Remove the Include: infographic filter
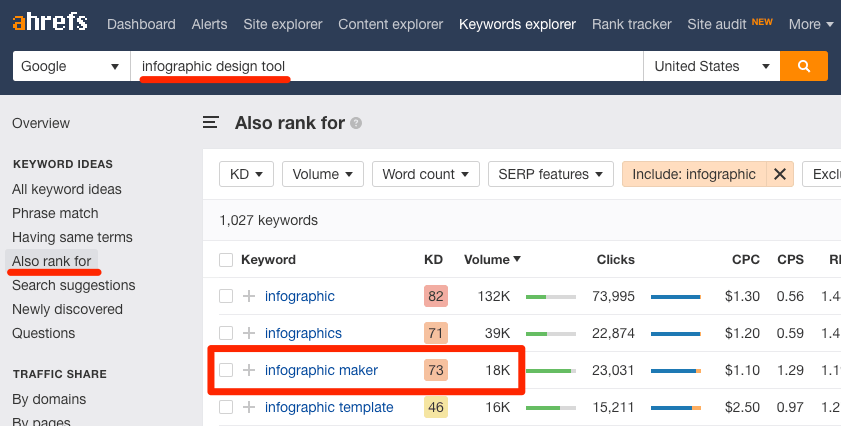Screen dimensions: 841x426 point(780,174)
